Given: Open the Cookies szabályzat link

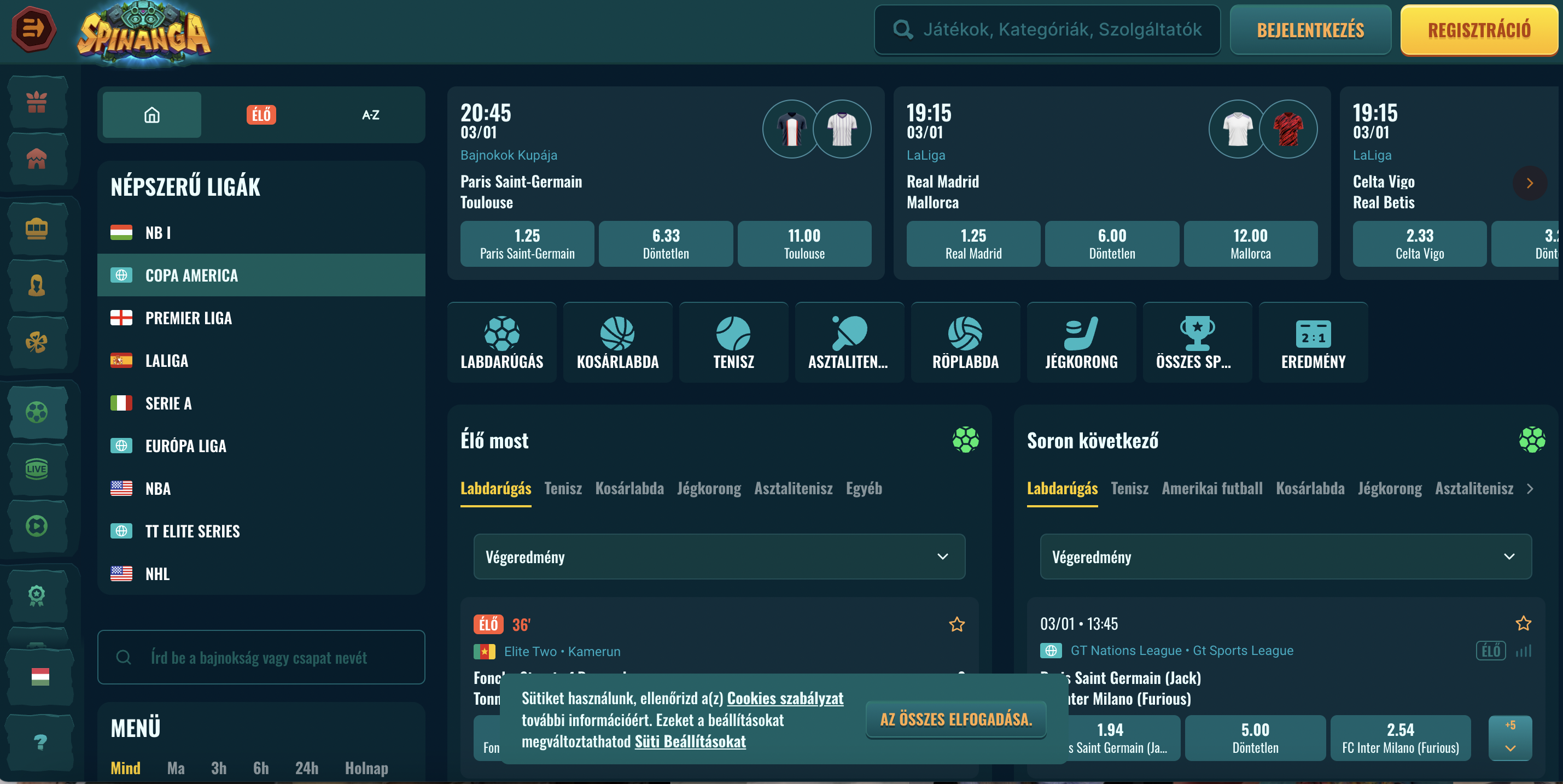Looking at the screenshot, I should click(x=786, y=699).
